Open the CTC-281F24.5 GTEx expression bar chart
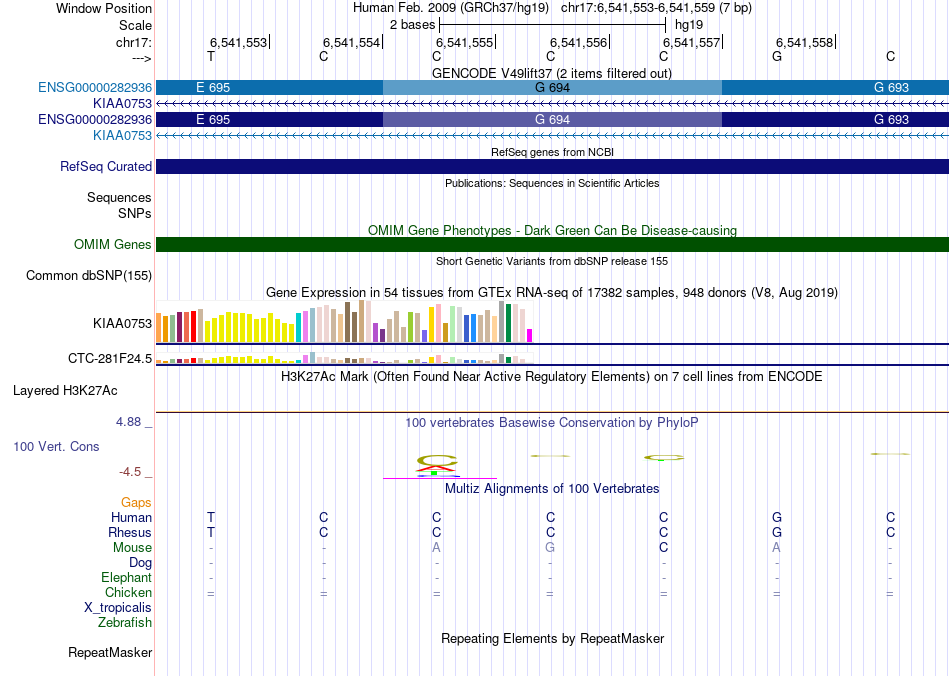Viewport: 950px width, 676px height. click(x=344, y=358)
